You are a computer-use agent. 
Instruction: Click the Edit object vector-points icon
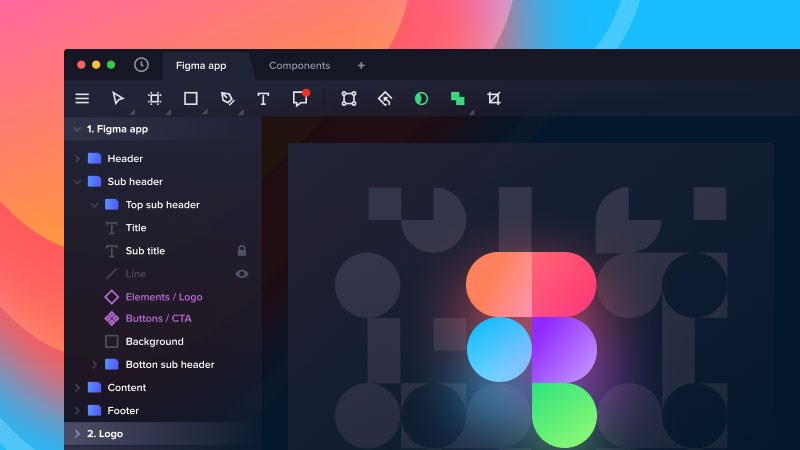[x=349, y=98]
